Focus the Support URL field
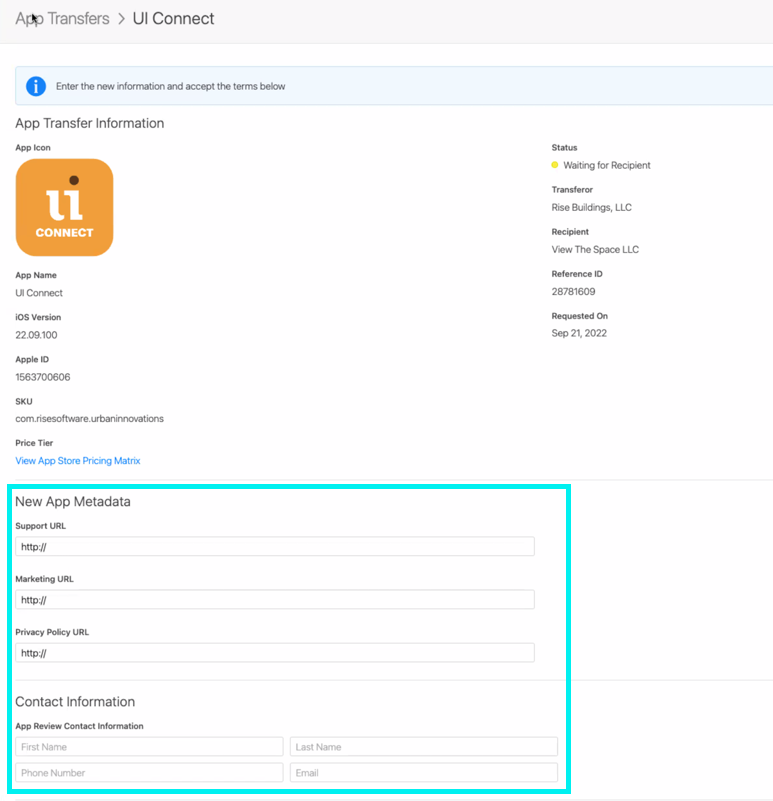This screenshot has height=801, width=773. [275, 547]
